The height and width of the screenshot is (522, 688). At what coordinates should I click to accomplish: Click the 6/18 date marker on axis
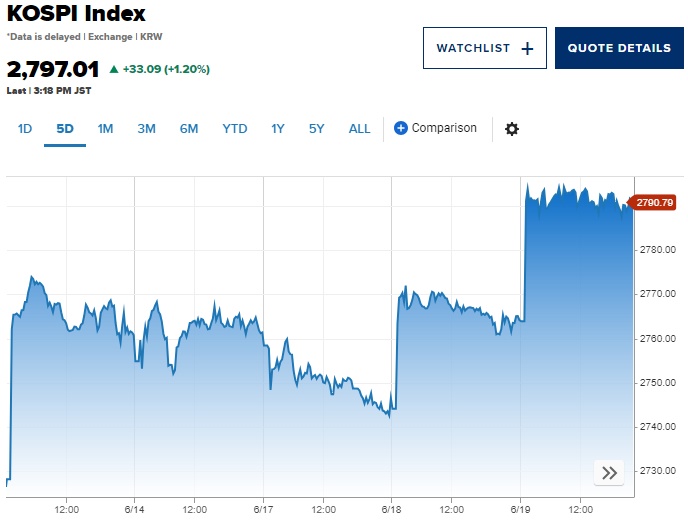pyautogui.click(x=390, y=509)
